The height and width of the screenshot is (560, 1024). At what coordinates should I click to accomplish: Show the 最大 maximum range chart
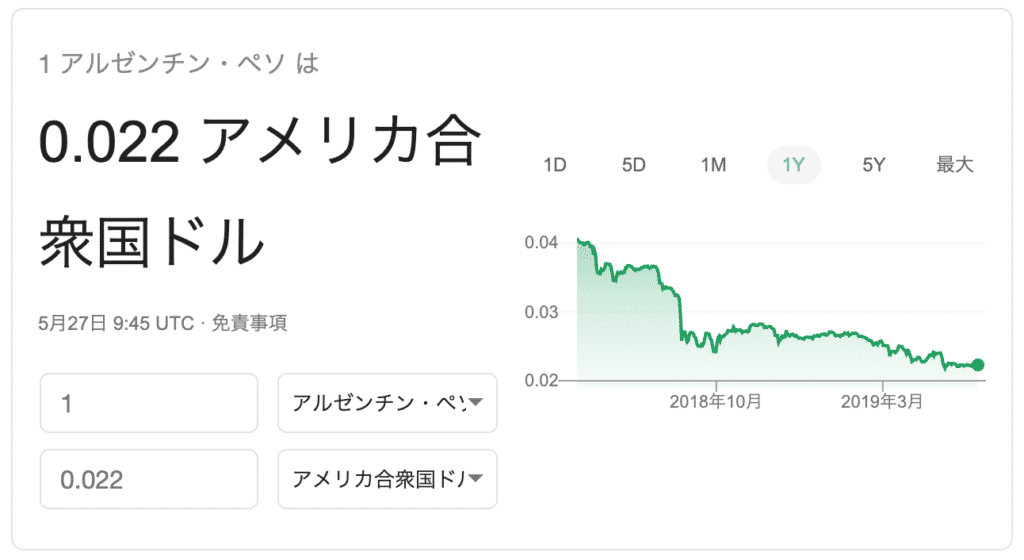[x=954, y=165]
